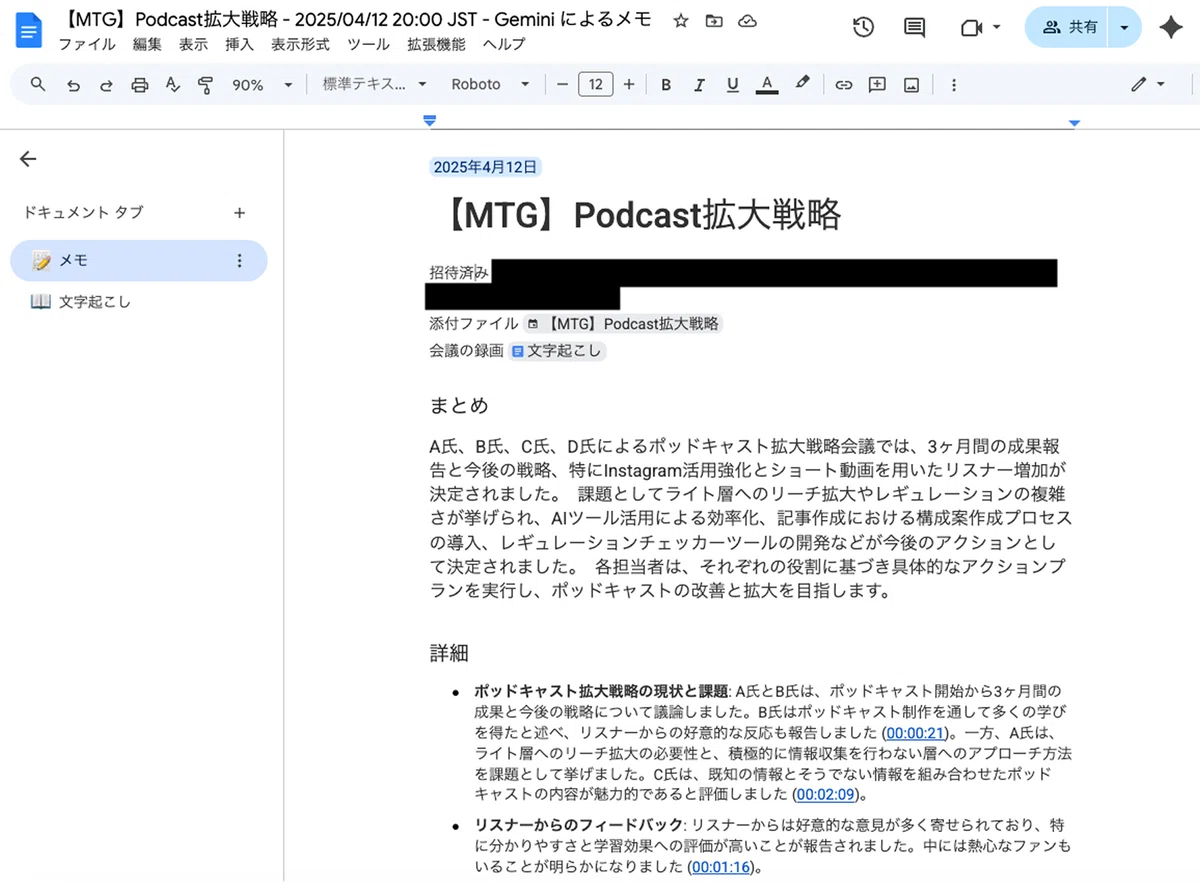Viewport: 1200px width, 882px height.
Task: Activate the paint format tool
Action: tap(206, 85)
